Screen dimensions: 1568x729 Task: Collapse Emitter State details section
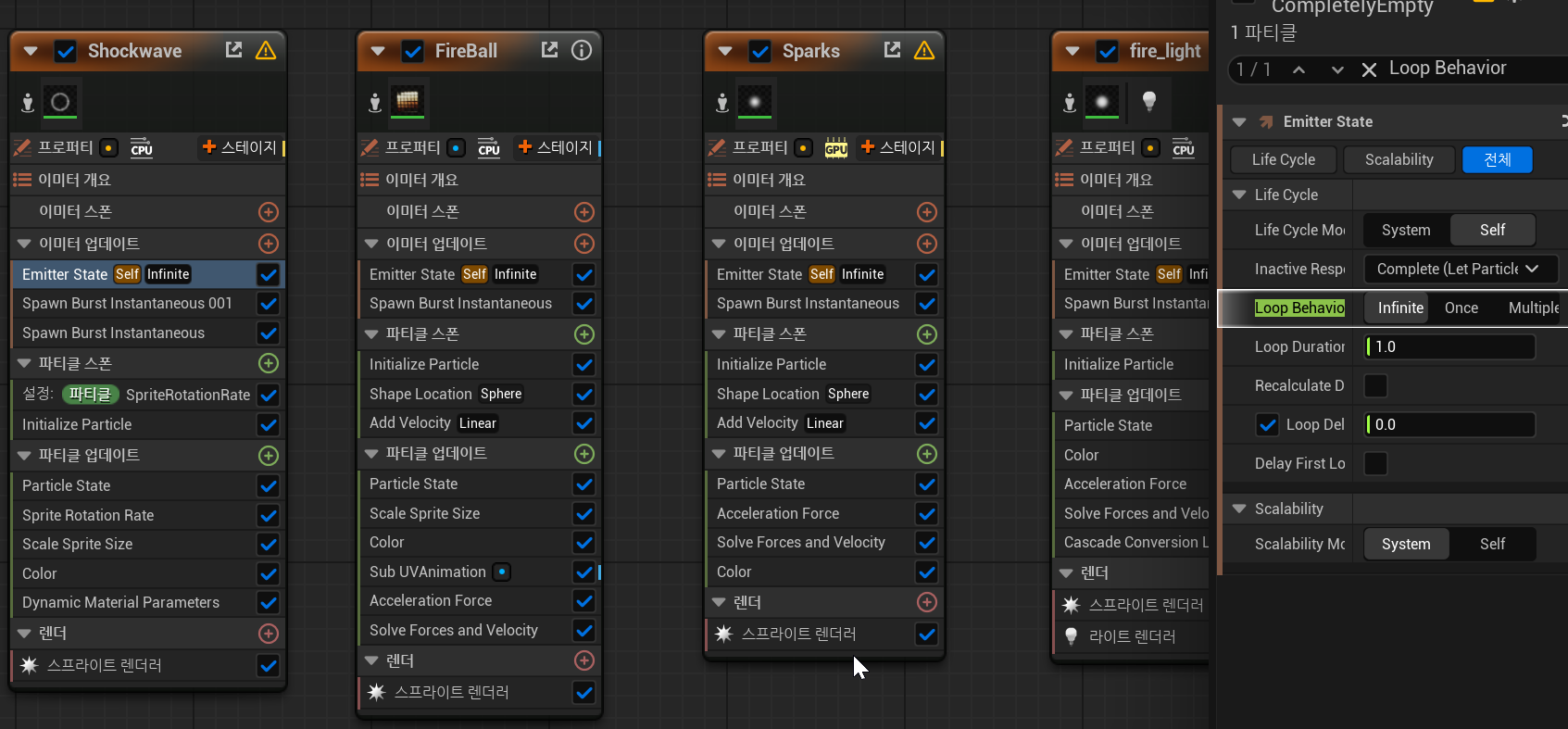click(1239, 121)
